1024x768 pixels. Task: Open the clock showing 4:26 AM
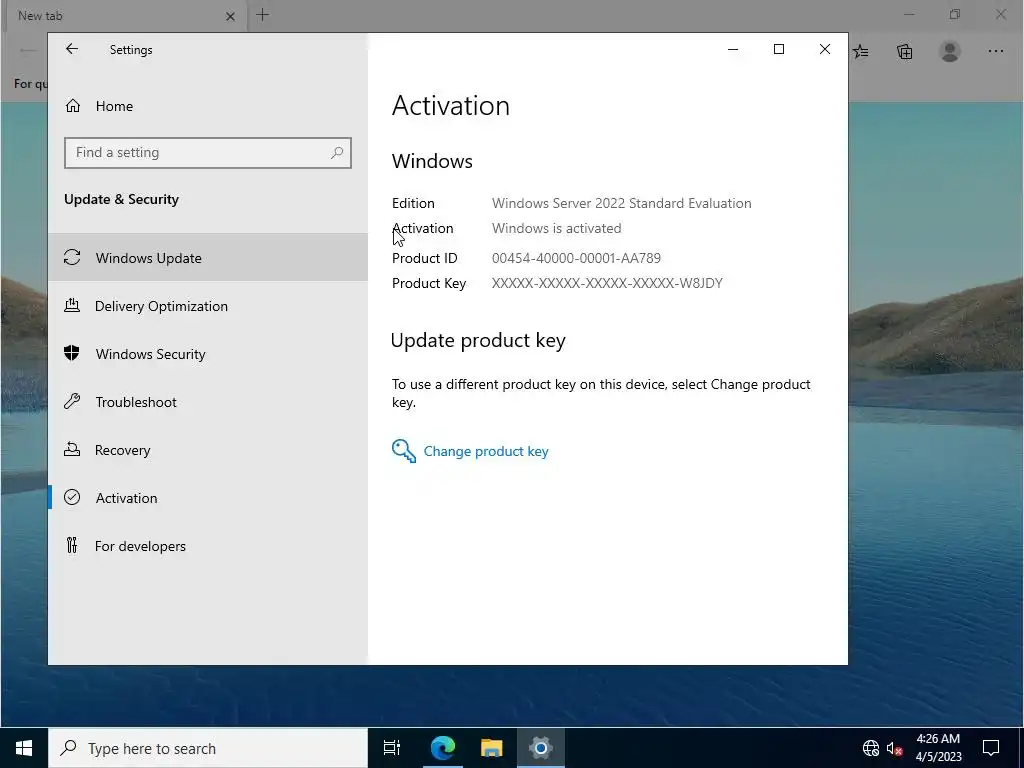(938, 748)
